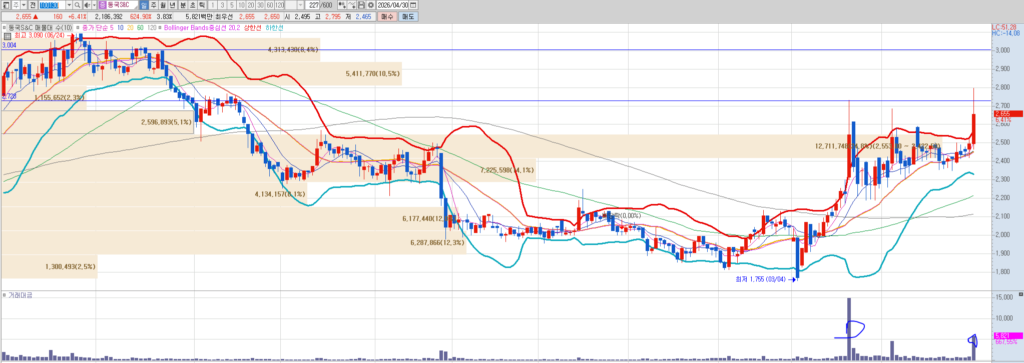
Task: Select minute (분) chart period
Action: pyautogui.click(x=182, y=5)
